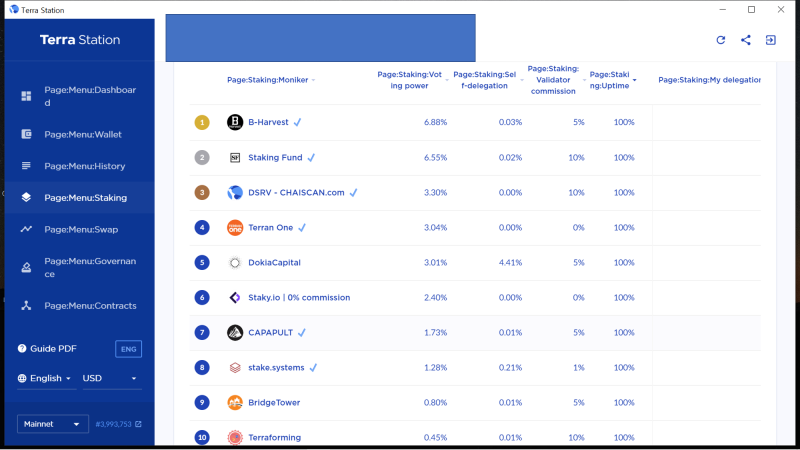Screen dimensions: 800x450
Task: Click the stake.systems validator logo
Action: click(235, 367)
